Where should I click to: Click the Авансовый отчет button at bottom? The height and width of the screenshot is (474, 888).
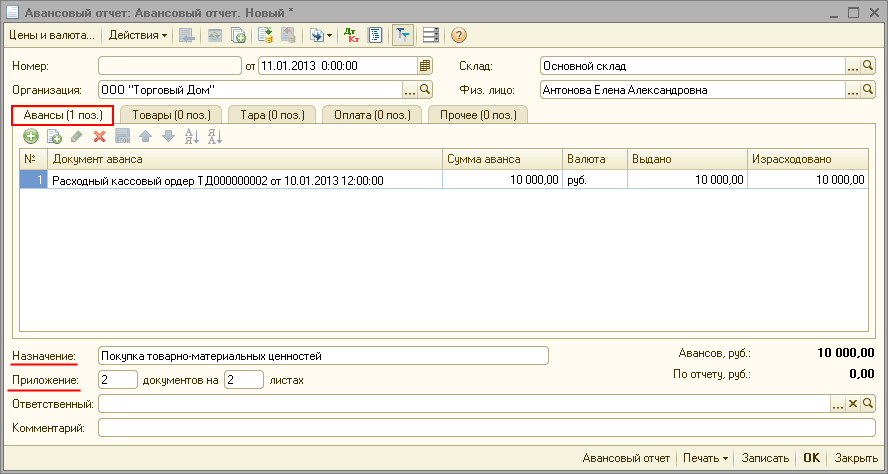(626, 458)
